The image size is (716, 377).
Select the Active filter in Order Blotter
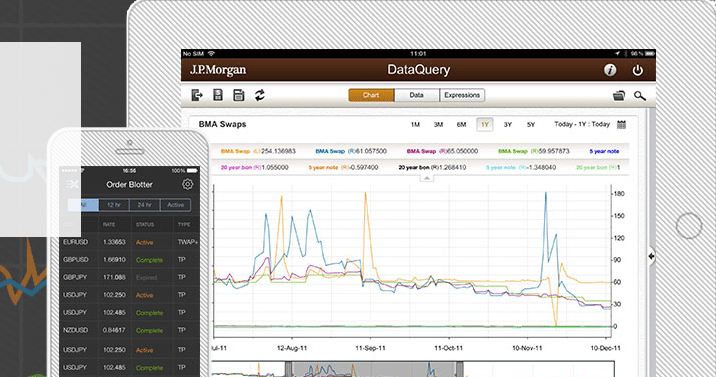coord(175,205)
